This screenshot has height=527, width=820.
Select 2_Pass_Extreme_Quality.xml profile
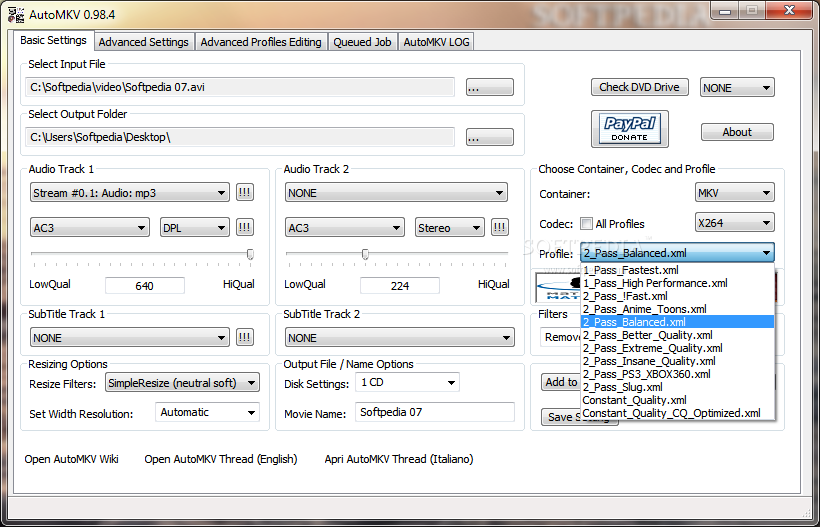pyautogui.click(x=677, y=348)
